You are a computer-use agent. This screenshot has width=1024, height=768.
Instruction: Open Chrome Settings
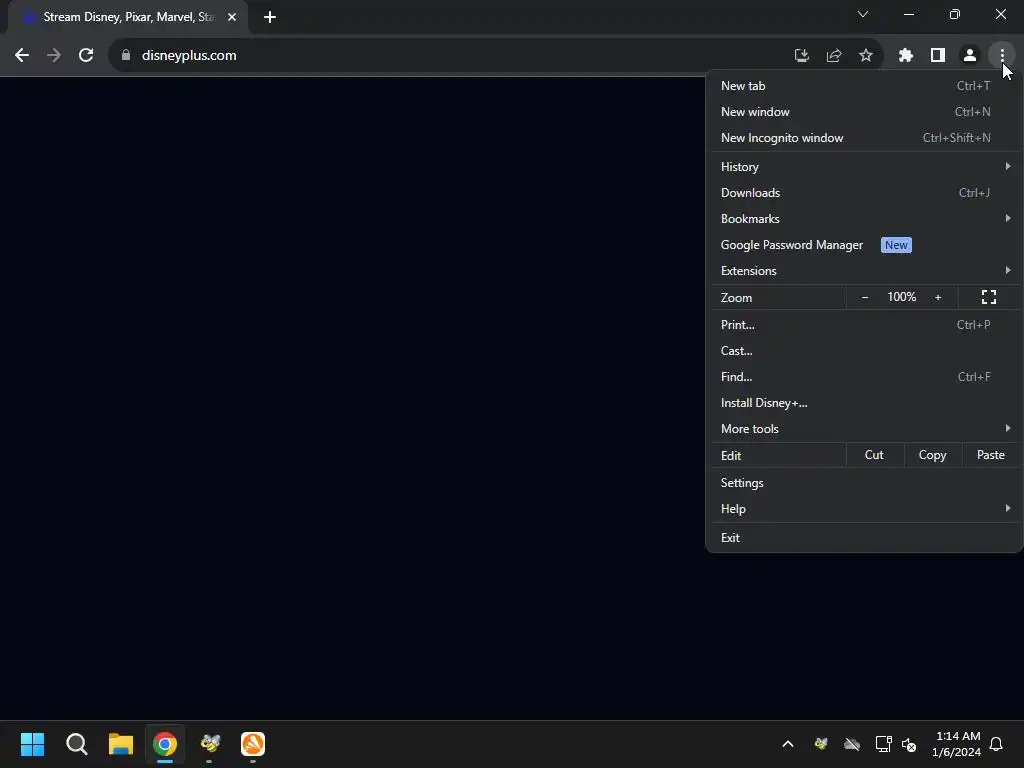(865, 483)
